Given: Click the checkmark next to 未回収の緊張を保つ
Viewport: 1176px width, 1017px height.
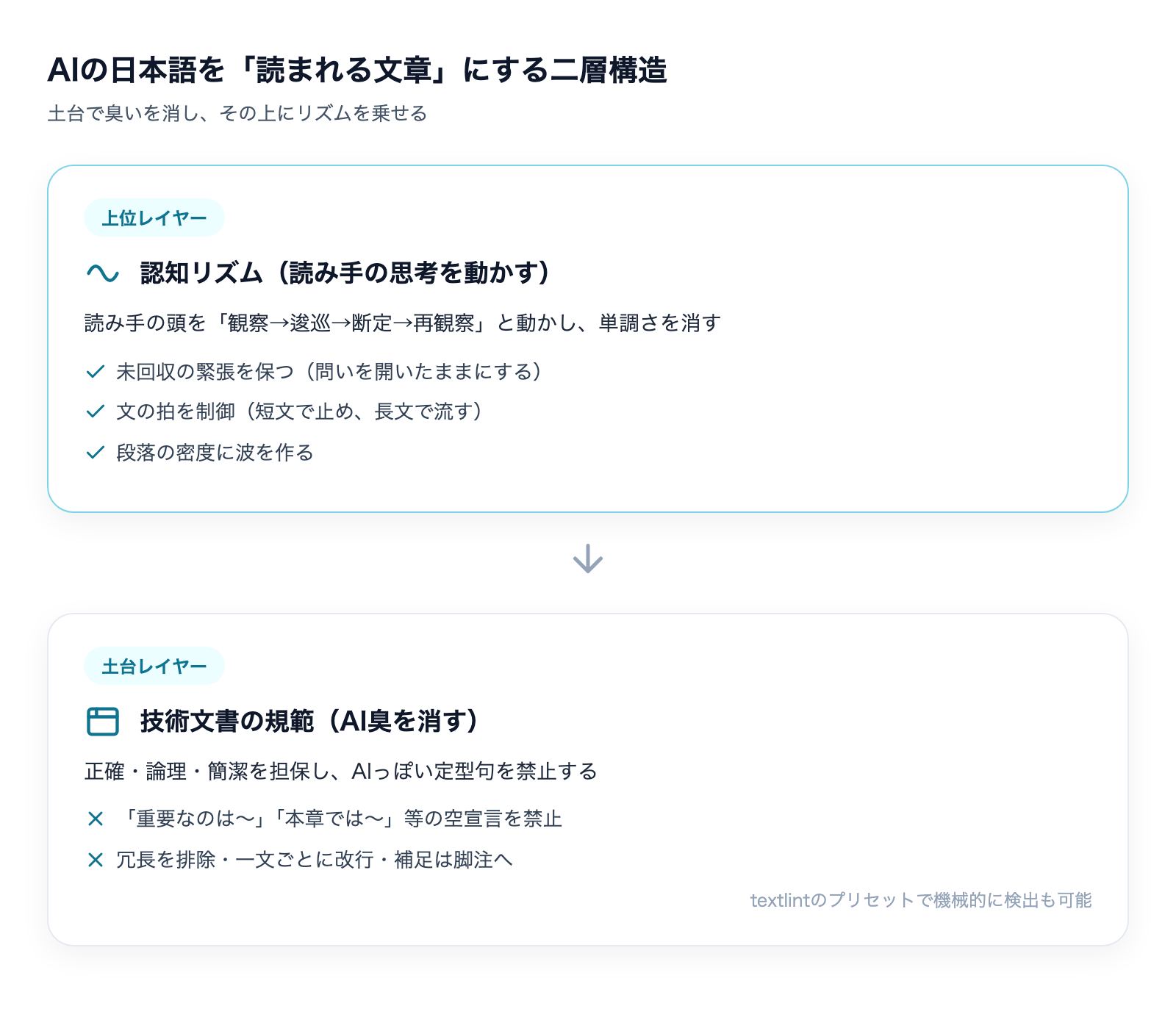Looking at the screenshot, I should click(96, 372).
